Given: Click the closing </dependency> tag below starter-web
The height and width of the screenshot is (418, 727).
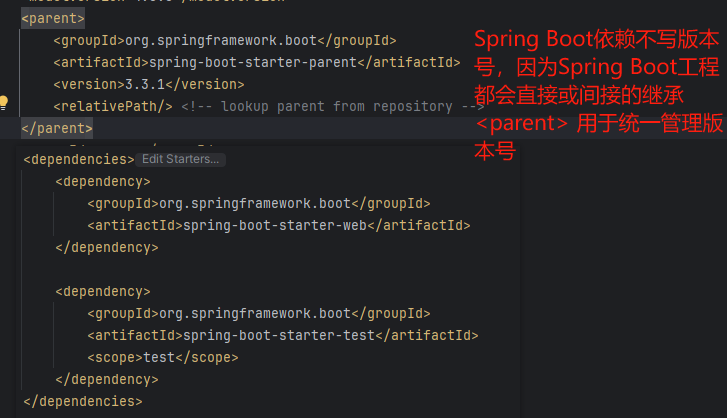Looking at the screenshot, I should click(x=107, y=247).
